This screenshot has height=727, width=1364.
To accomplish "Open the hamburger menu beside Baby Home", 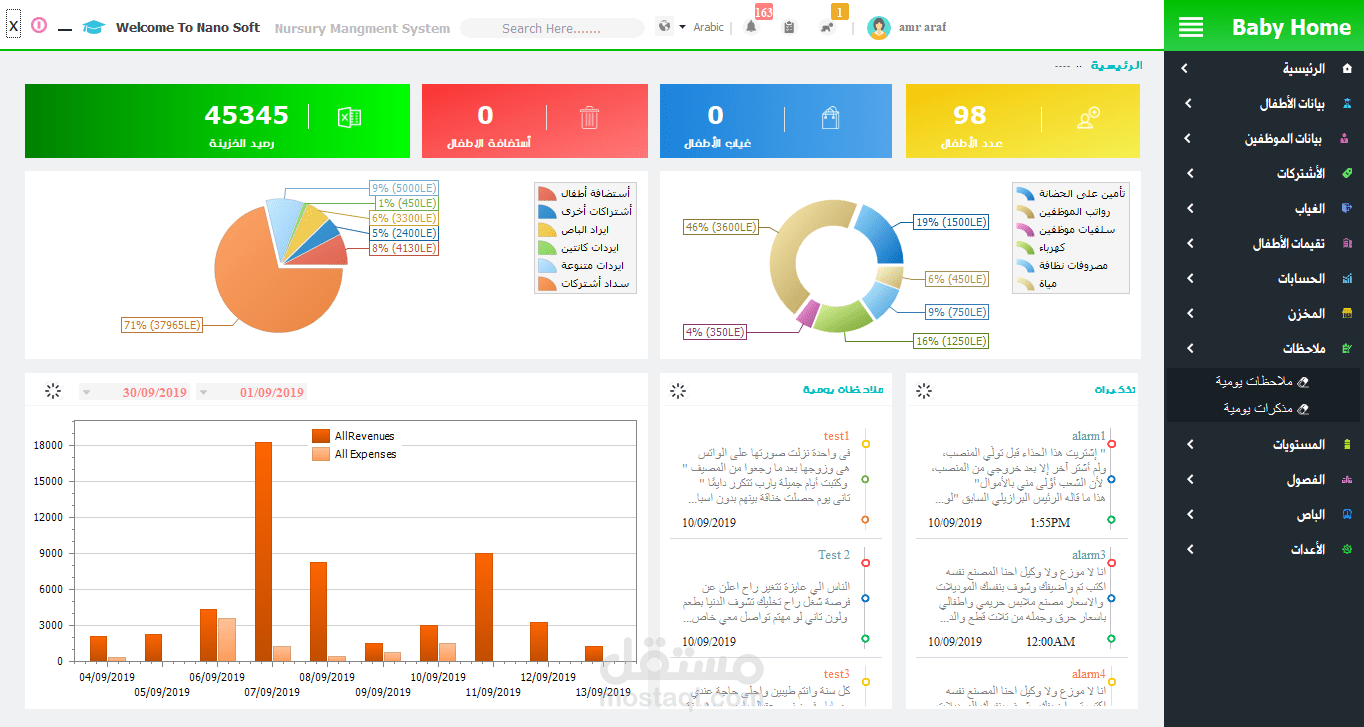I will [1191, 27].
